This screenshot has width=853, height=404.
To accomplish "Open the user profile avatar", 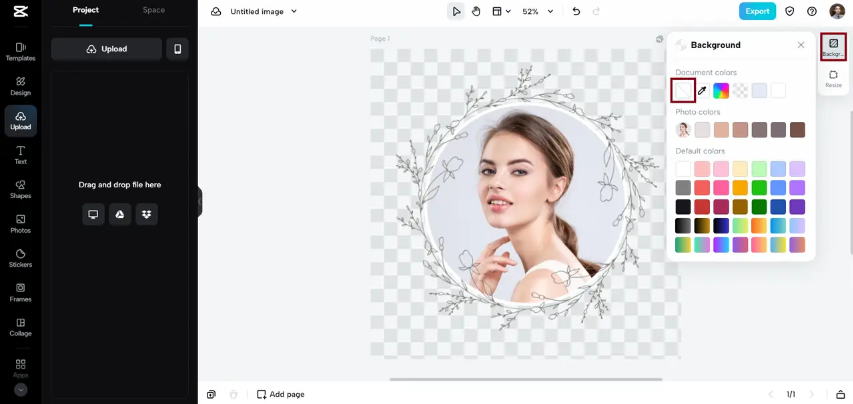I will click(x=837, y=11).
